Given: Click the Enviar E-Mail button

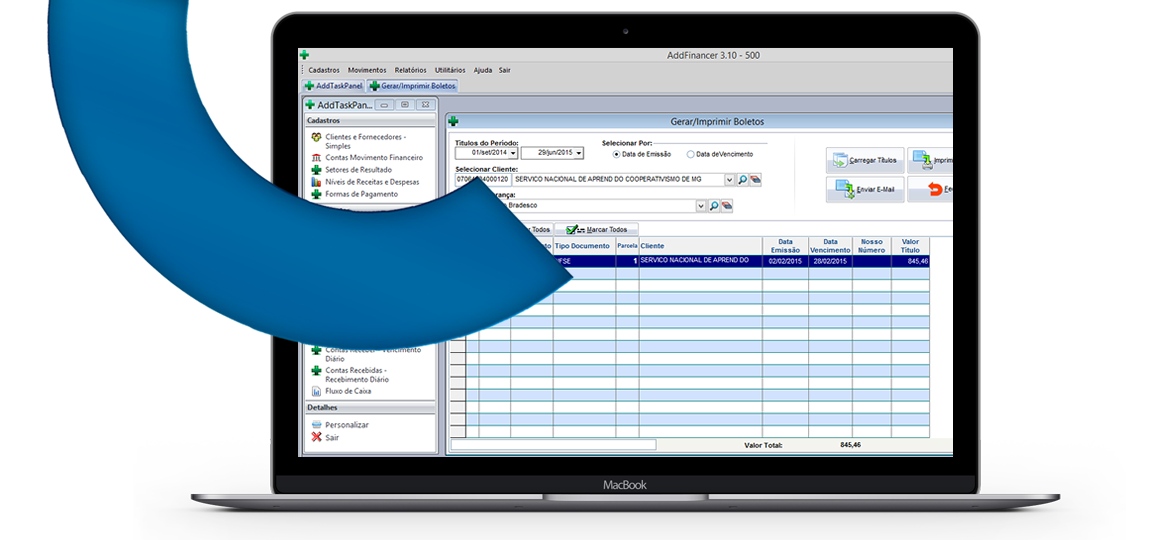Looking at the screenshot, I should pyautogui.click(x=865, y=189).
